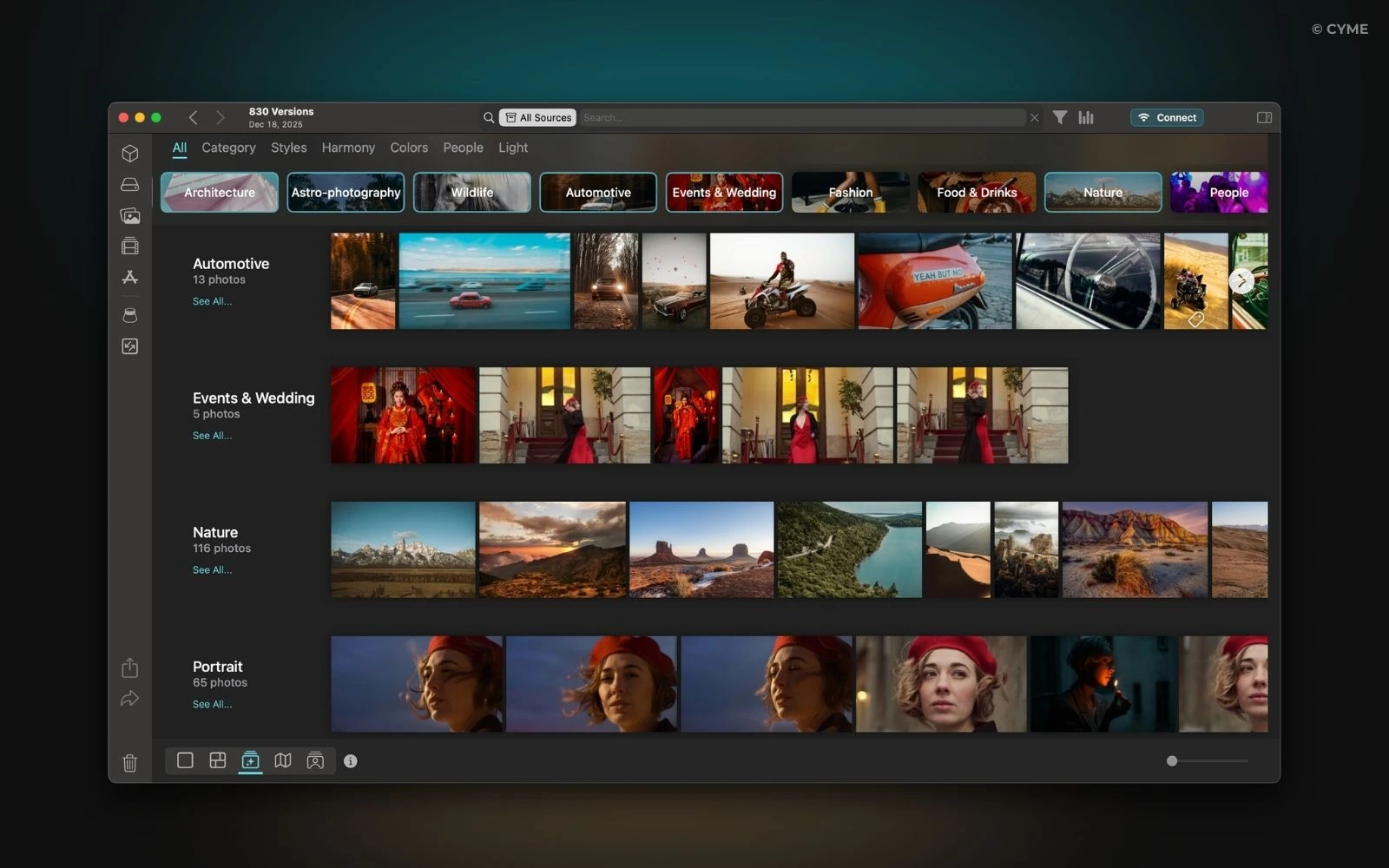Viewport: 1389px width, 868px height.
Task: Open the catalog cube icon in sidebar
Action: 130,154
